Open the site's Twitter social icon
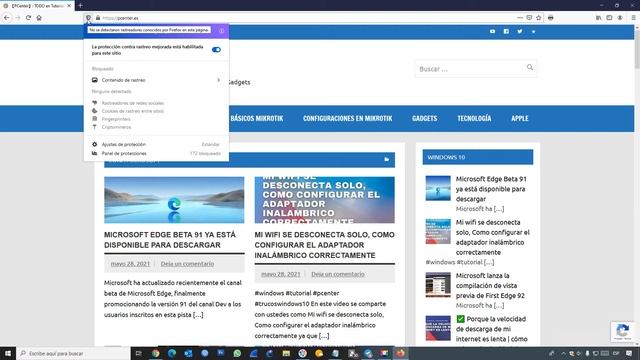 pyautogui.click(x=520, y=31)
